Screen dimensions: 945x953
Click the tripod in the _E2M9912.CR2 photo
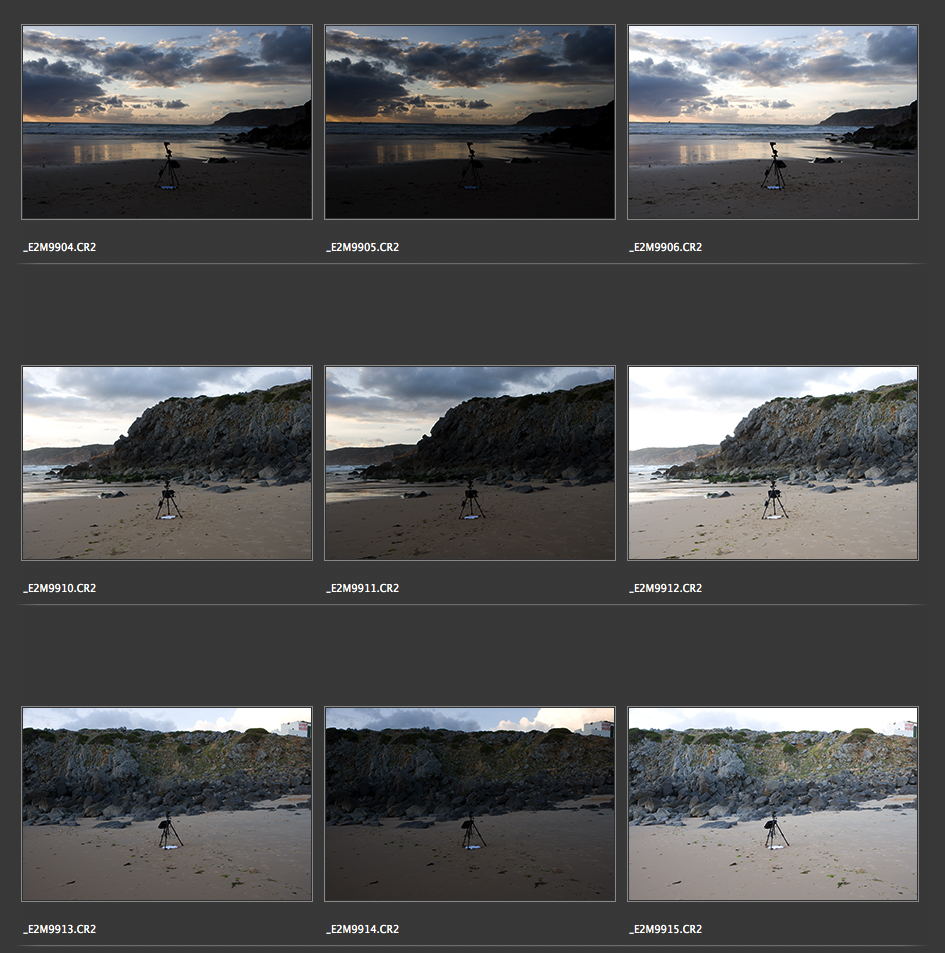[773, 500]
